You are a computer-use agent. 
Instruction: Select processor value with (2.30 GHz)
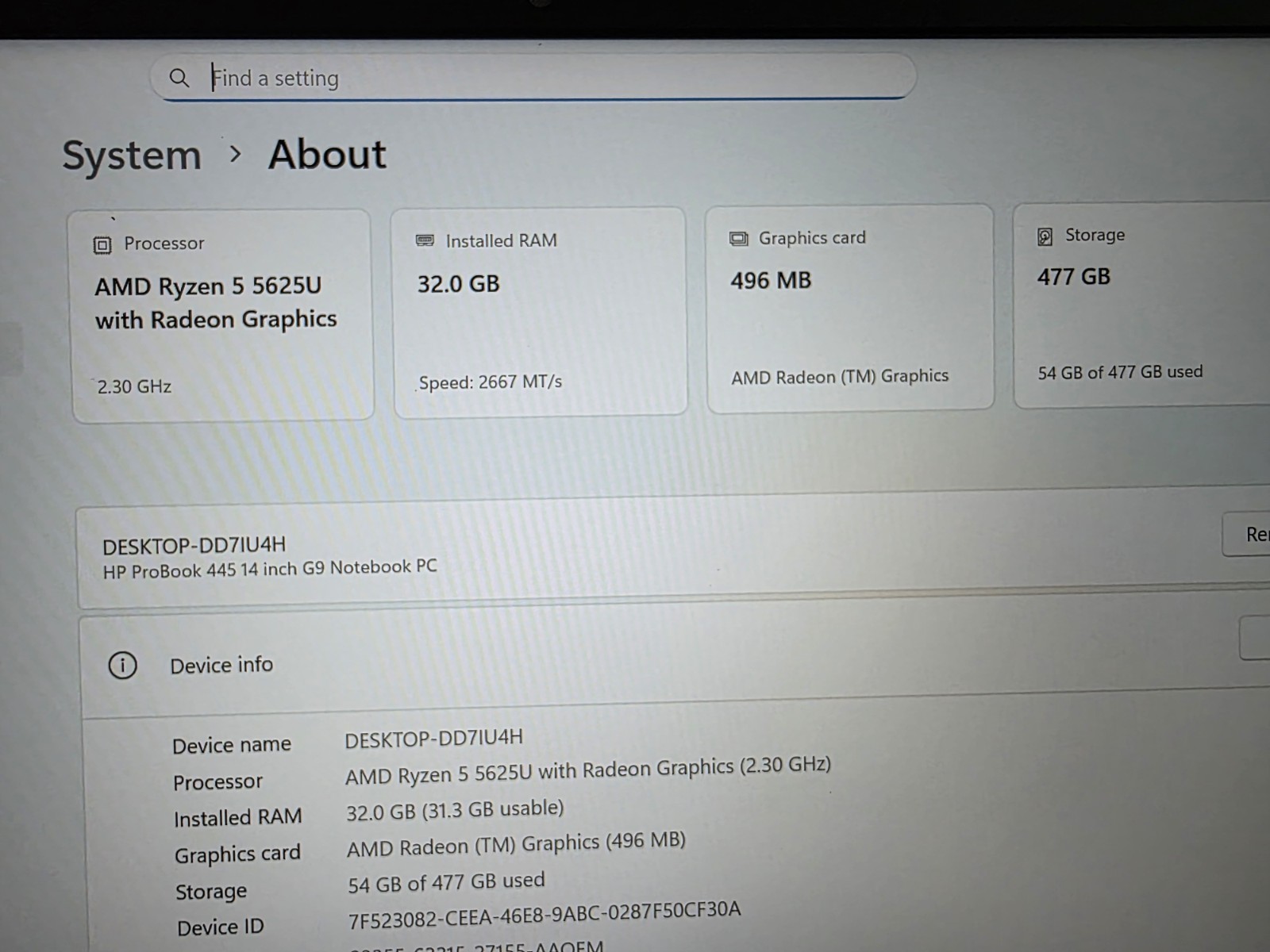coord(588,770)
